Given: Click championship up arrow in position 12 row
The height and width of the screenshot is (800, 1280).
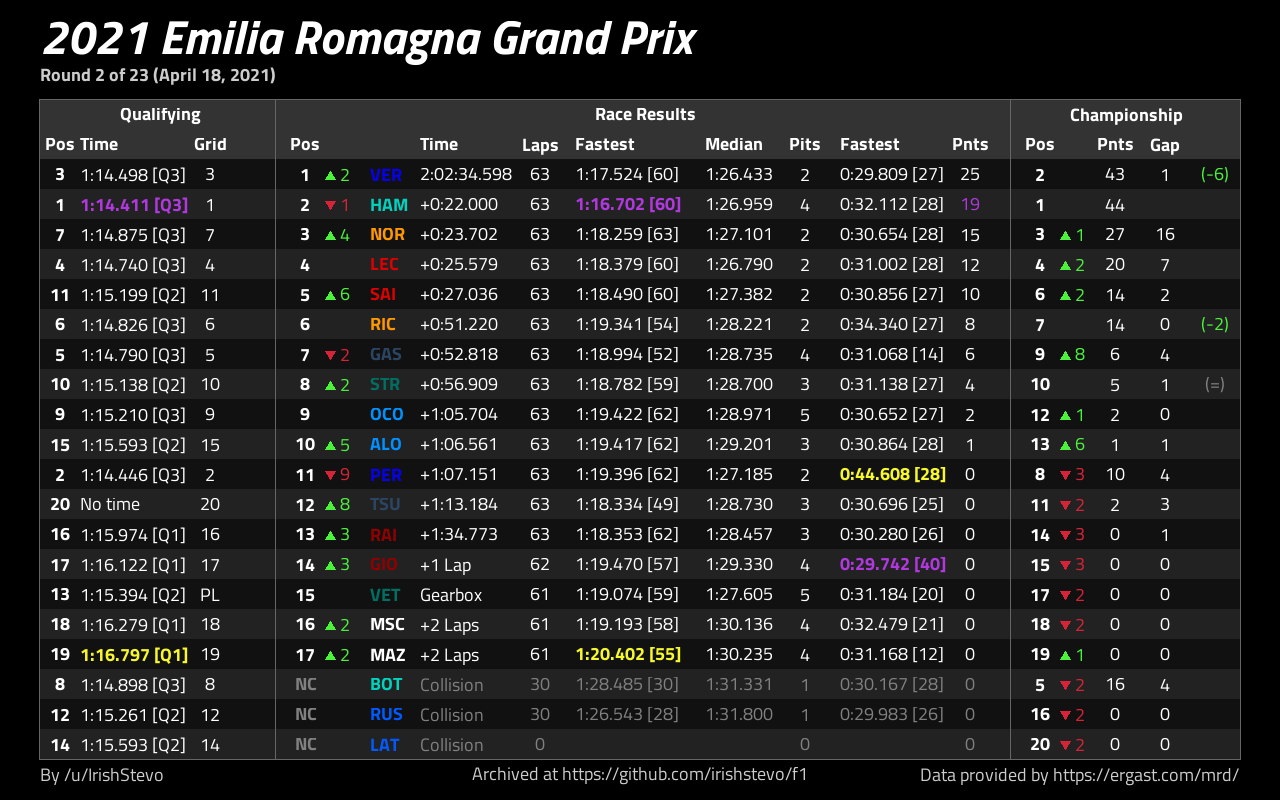Looking at the screenshot, I should click(1066, 415).
